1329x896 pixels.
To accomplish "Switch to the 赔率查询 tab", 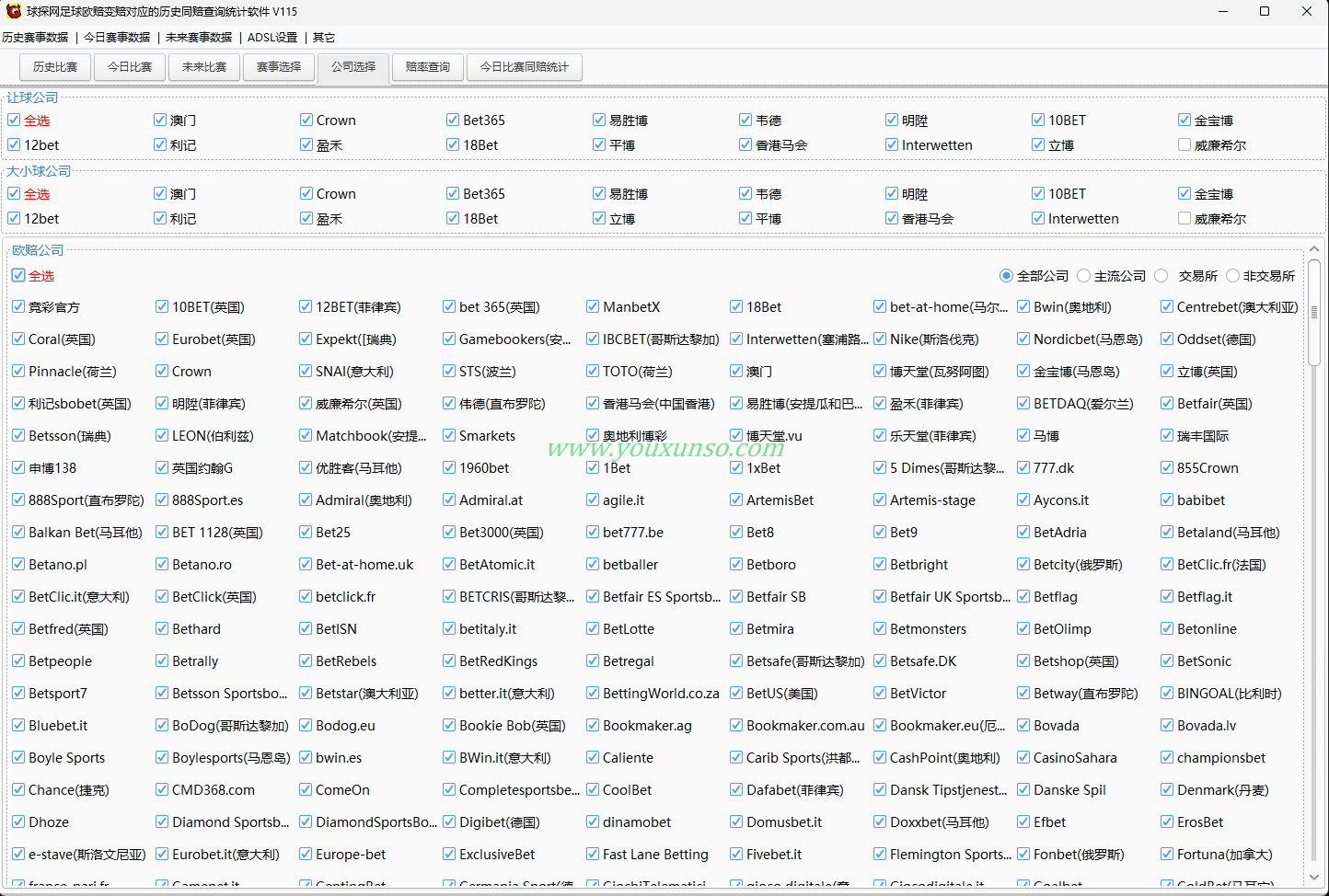I will (428, 67).
